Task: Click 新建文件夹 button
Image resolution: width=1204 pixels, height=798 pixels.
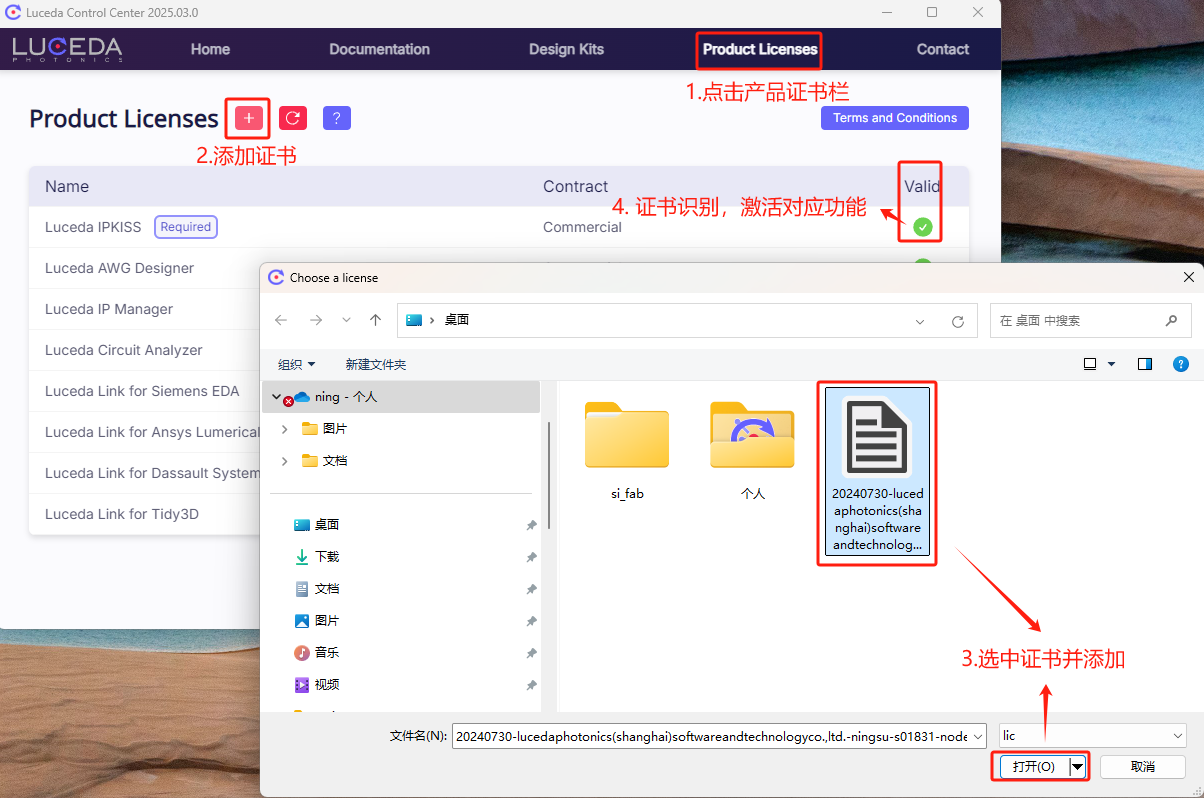Action: coord(376,364)
